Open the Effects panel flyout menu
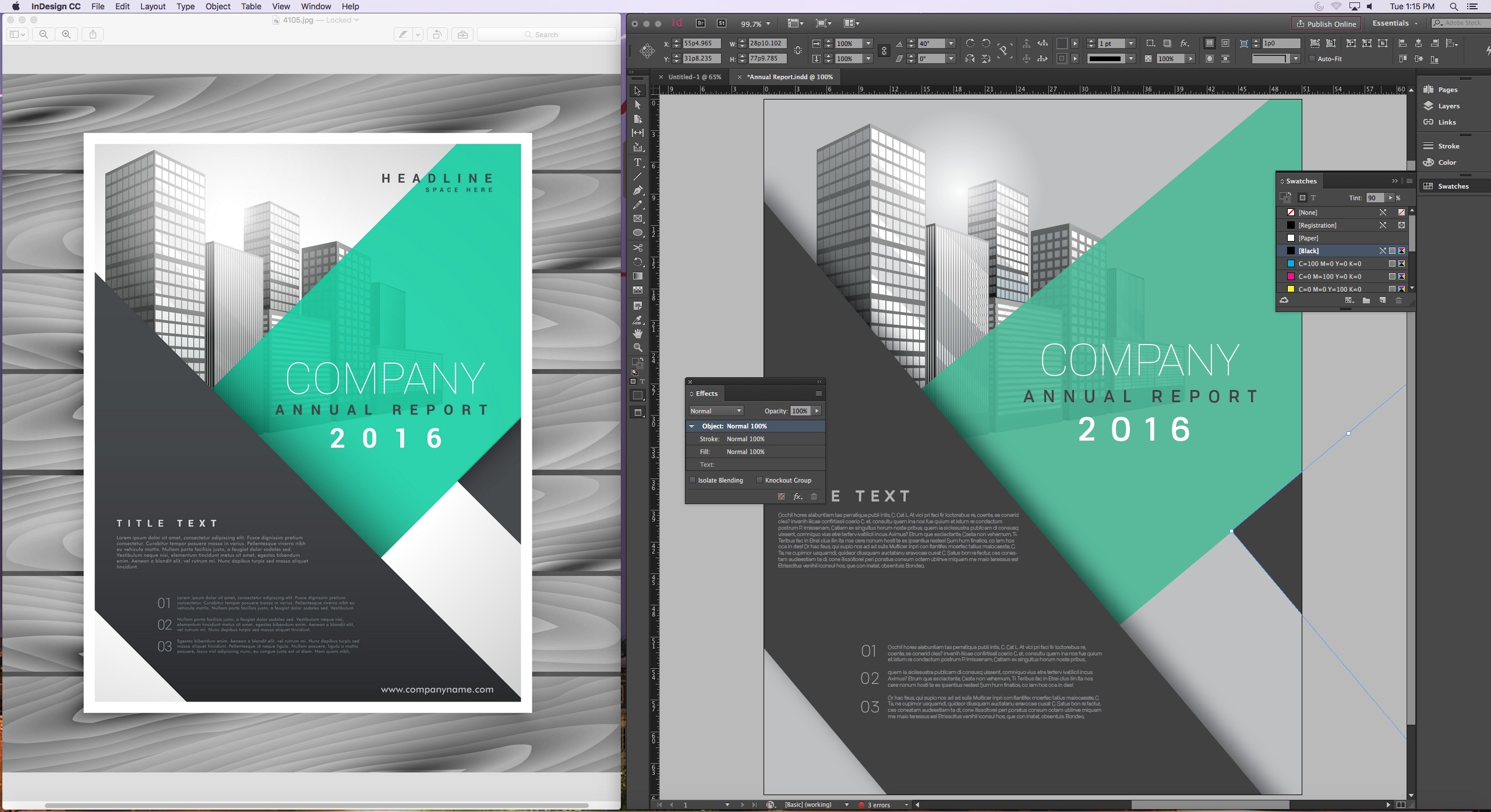The height and width of the screenshot is (812, 1491). click(x=818, y=393)
